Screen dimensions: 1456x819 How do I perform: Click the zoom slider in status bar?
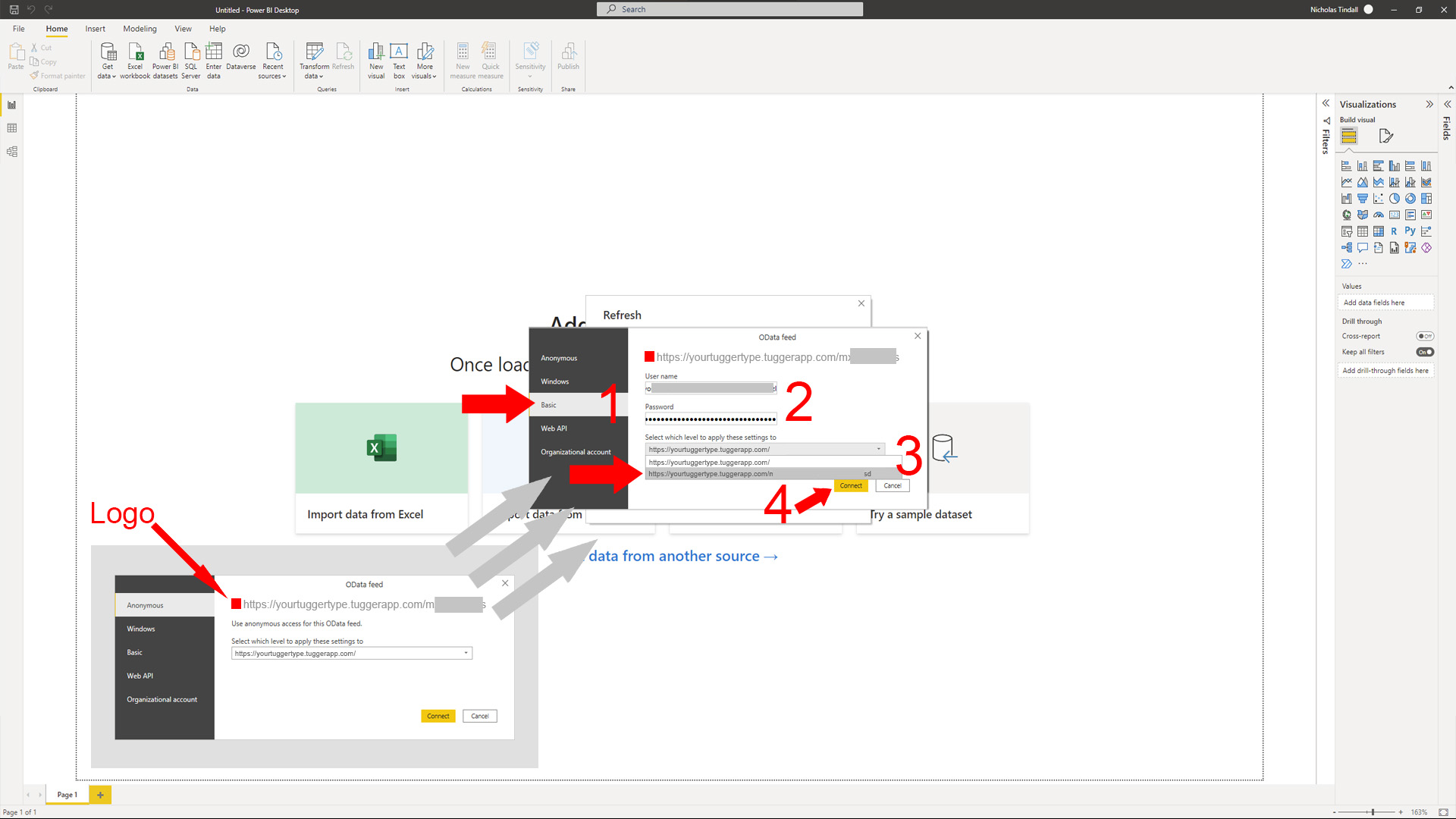coord(1373,812)
